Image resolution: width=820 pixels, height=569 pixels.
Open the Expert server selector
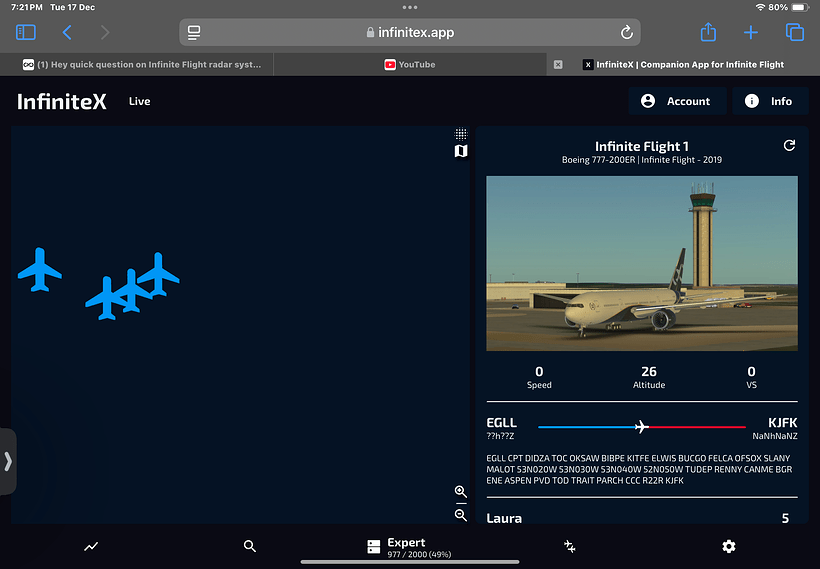409,547
